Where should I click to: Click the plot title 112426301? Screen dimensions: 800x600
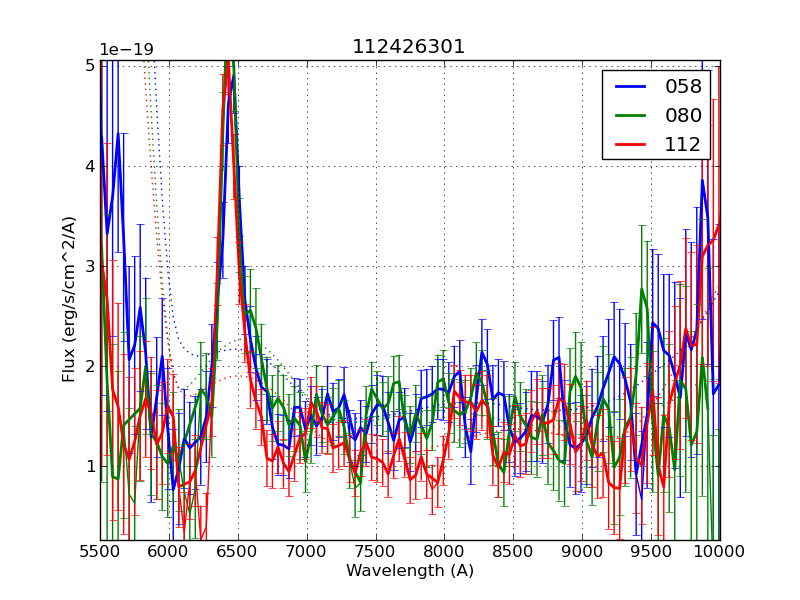tap(409, 47)
